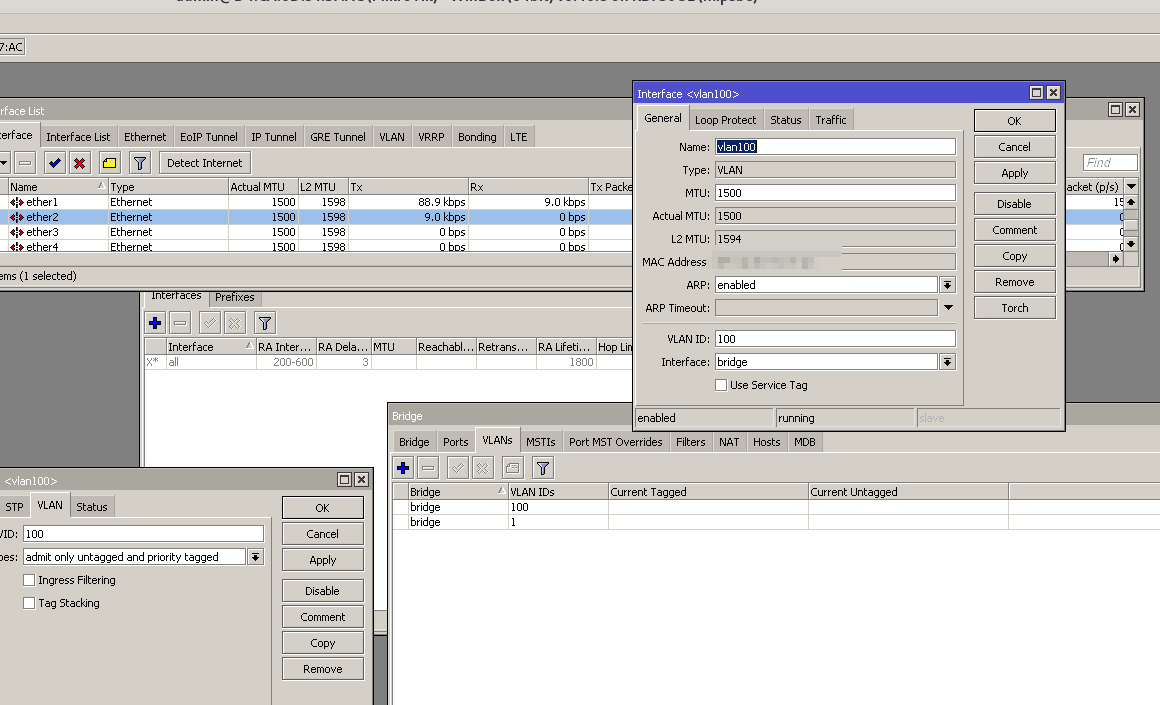Enable the Tag Stacking checkbox
Screen dimensions: 1160x705
(29, 603)
